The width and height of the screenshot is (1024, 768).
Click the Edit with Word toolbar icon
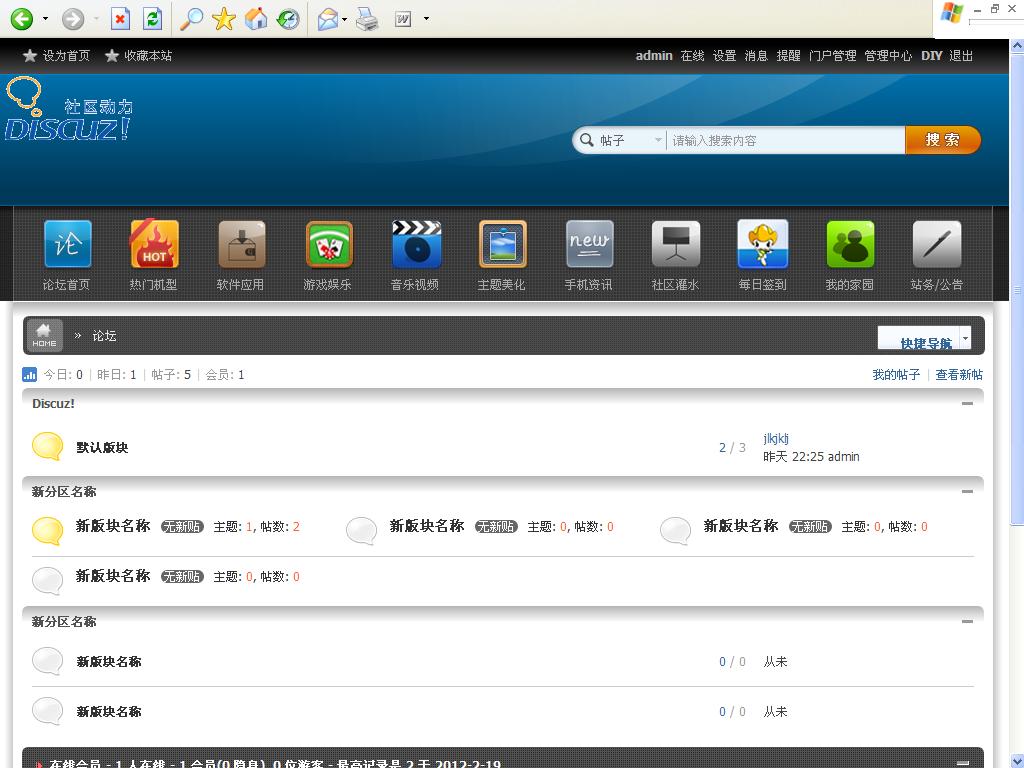404,19
